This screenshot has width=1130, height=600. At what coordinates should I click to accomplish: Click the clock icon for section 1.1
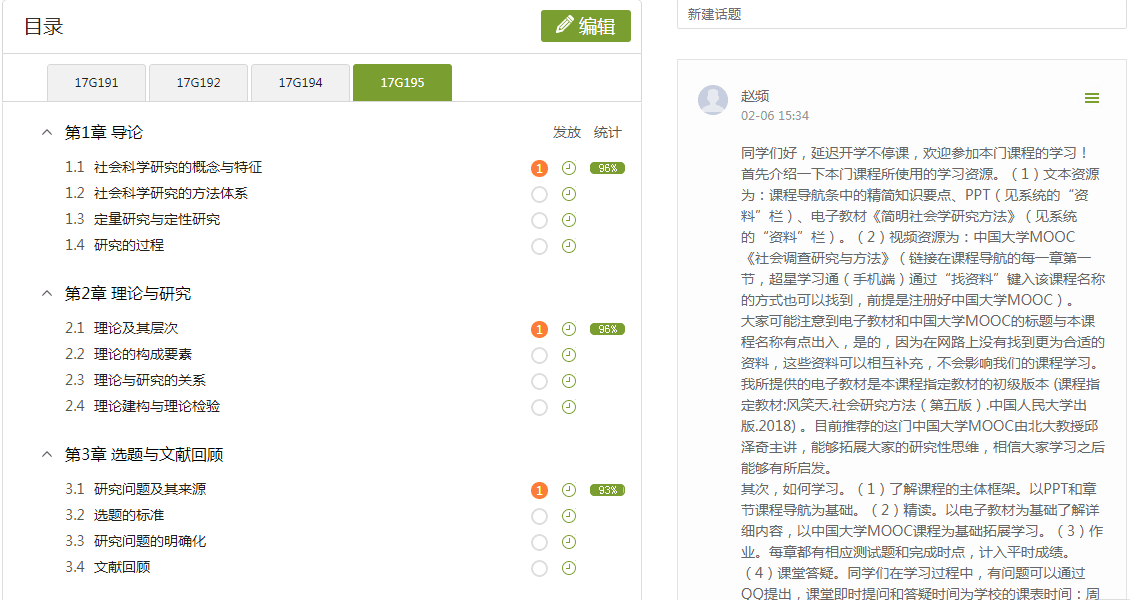[569, 168]
